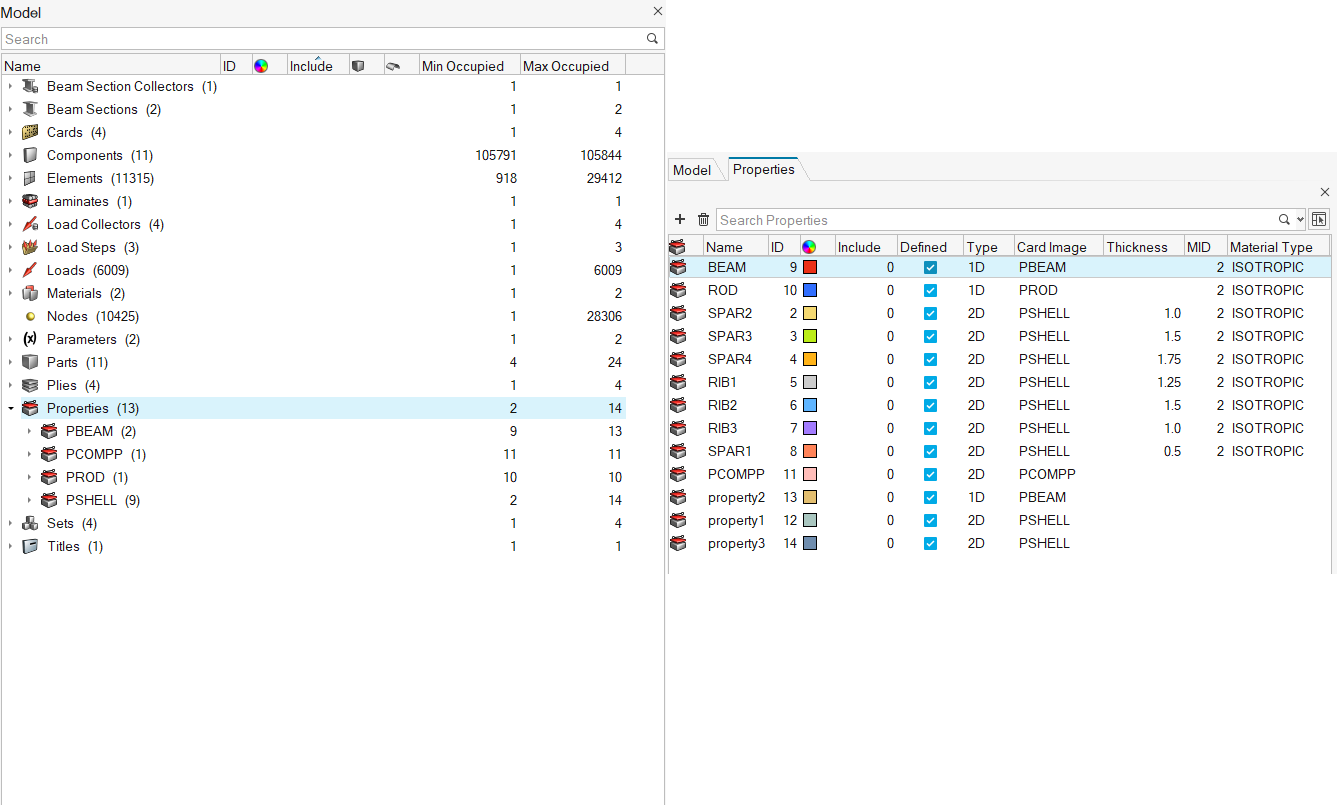Screen dimensions: 1337x805
Task: Toggle the Defined checkbox for property3
Action: (930, 544)
